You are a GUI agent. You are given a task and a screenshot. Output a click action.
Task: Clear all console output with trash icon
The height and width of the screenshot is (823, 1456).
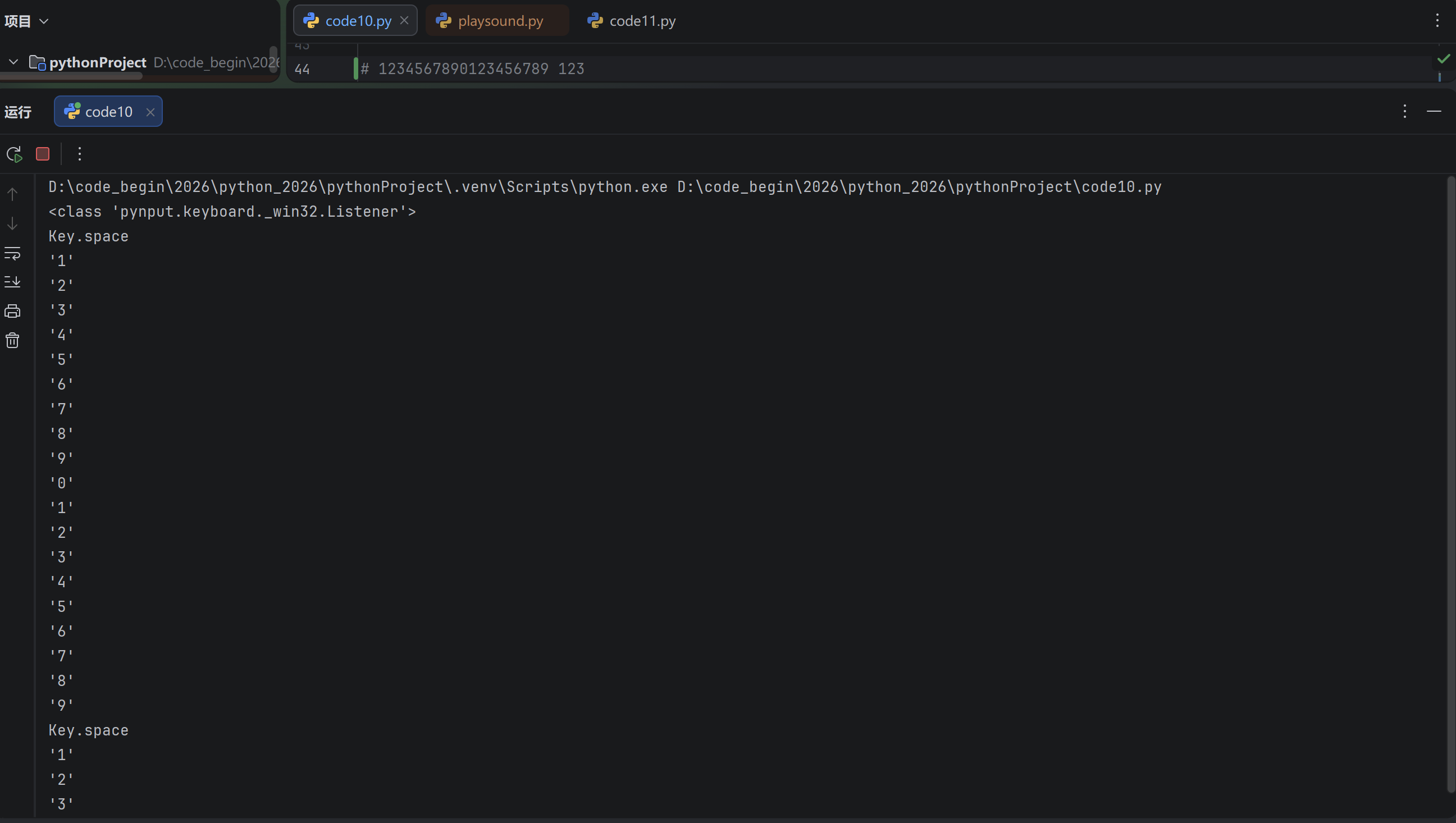pyautogui.click(x=12, y=340)
